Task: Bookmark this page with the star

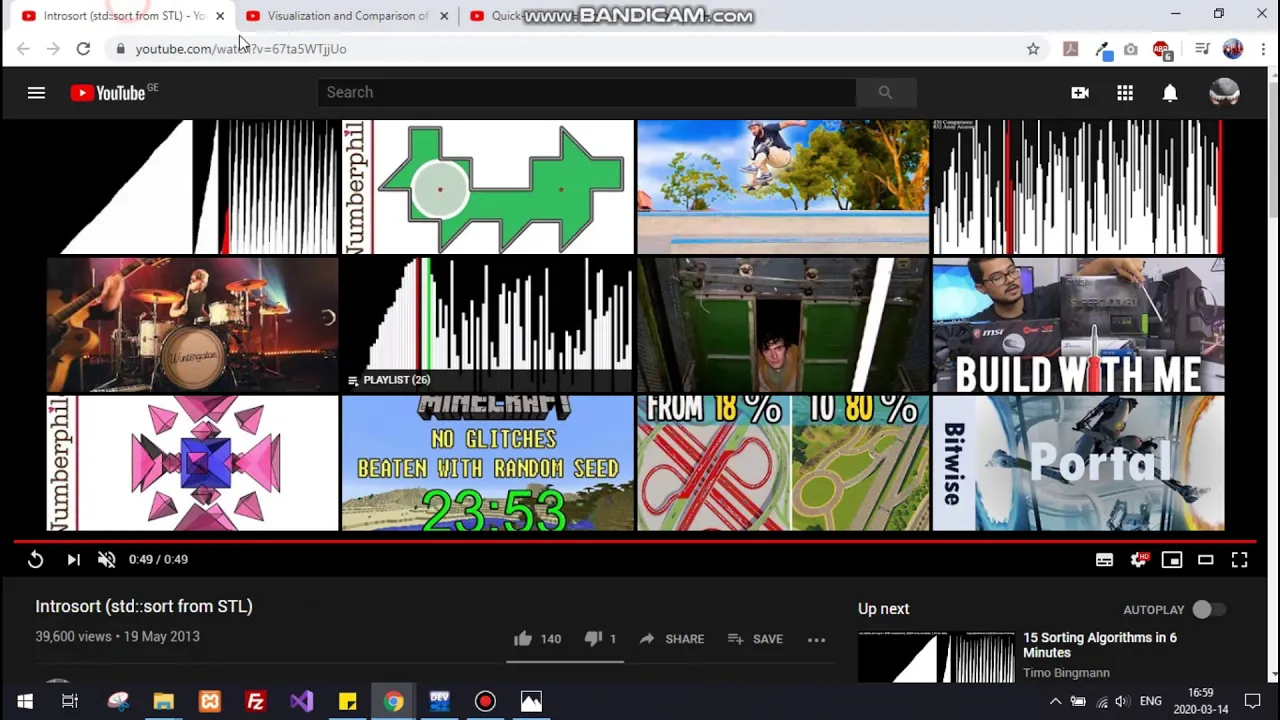Action: pos(1033,49)
